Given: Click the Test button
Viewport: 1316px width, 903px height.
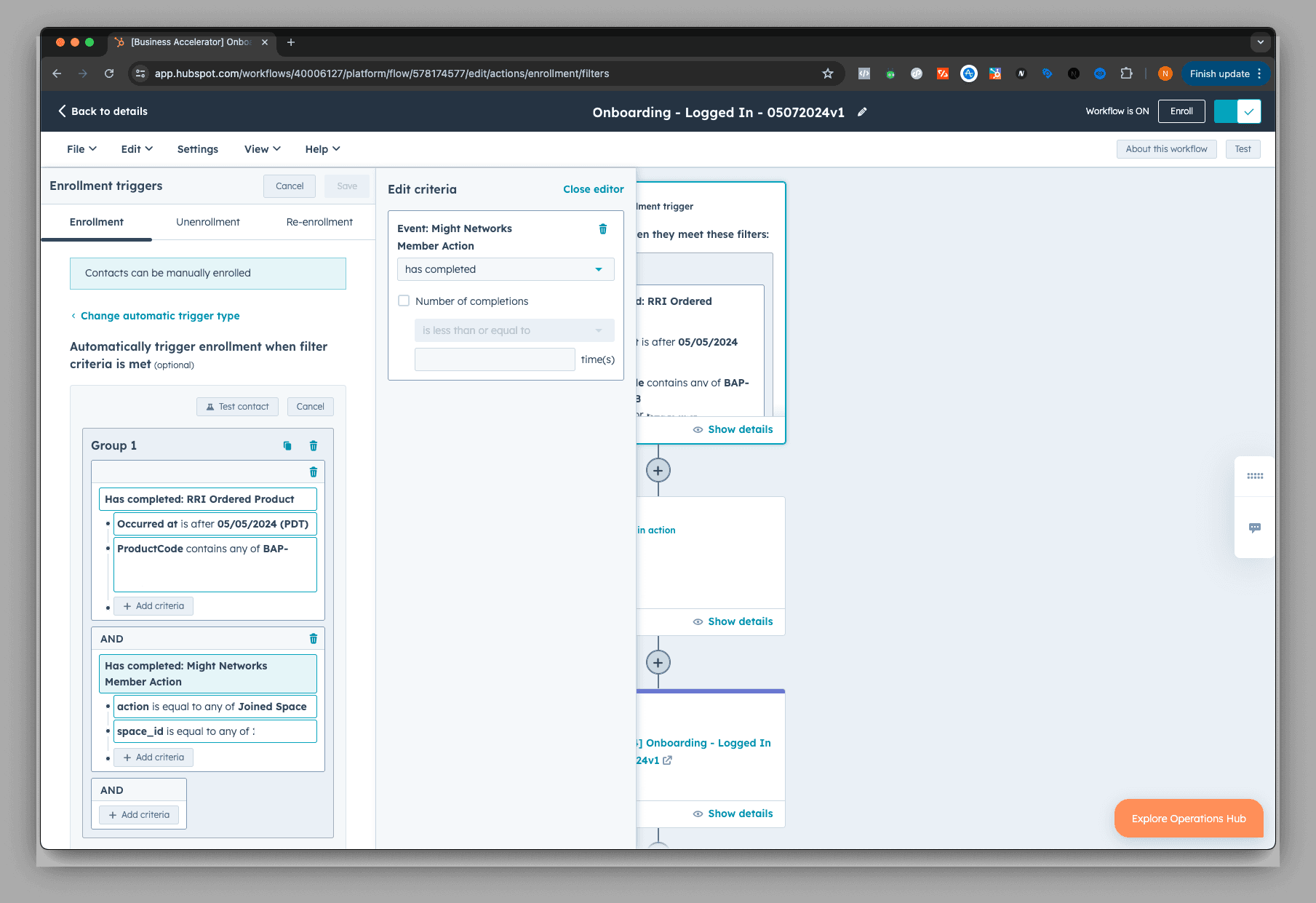Looking at the screenshot, I should [x=1243, y=149].
